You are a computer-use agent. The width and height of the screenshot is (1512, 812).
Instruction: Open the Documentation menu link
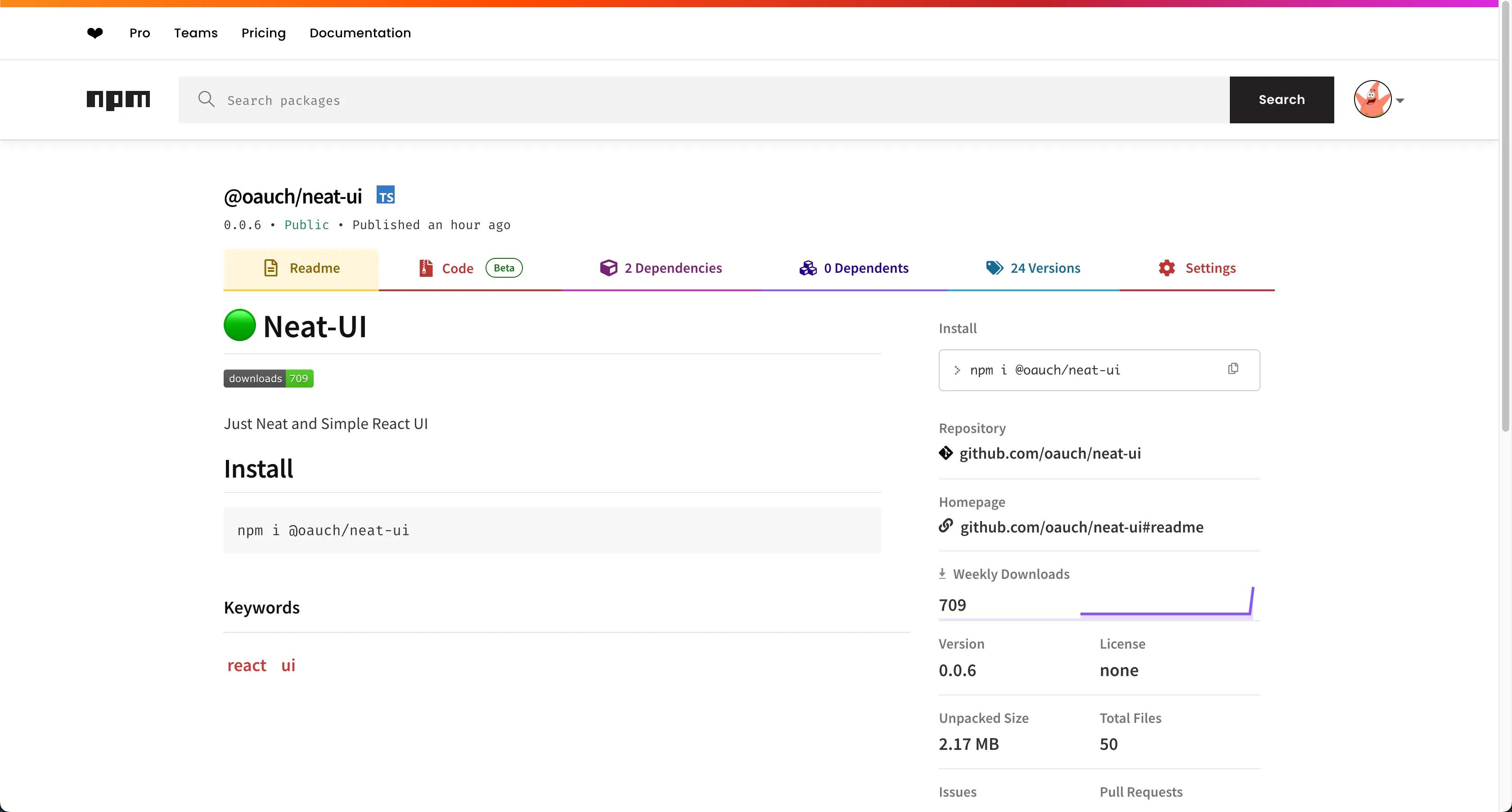click(360, 33)
